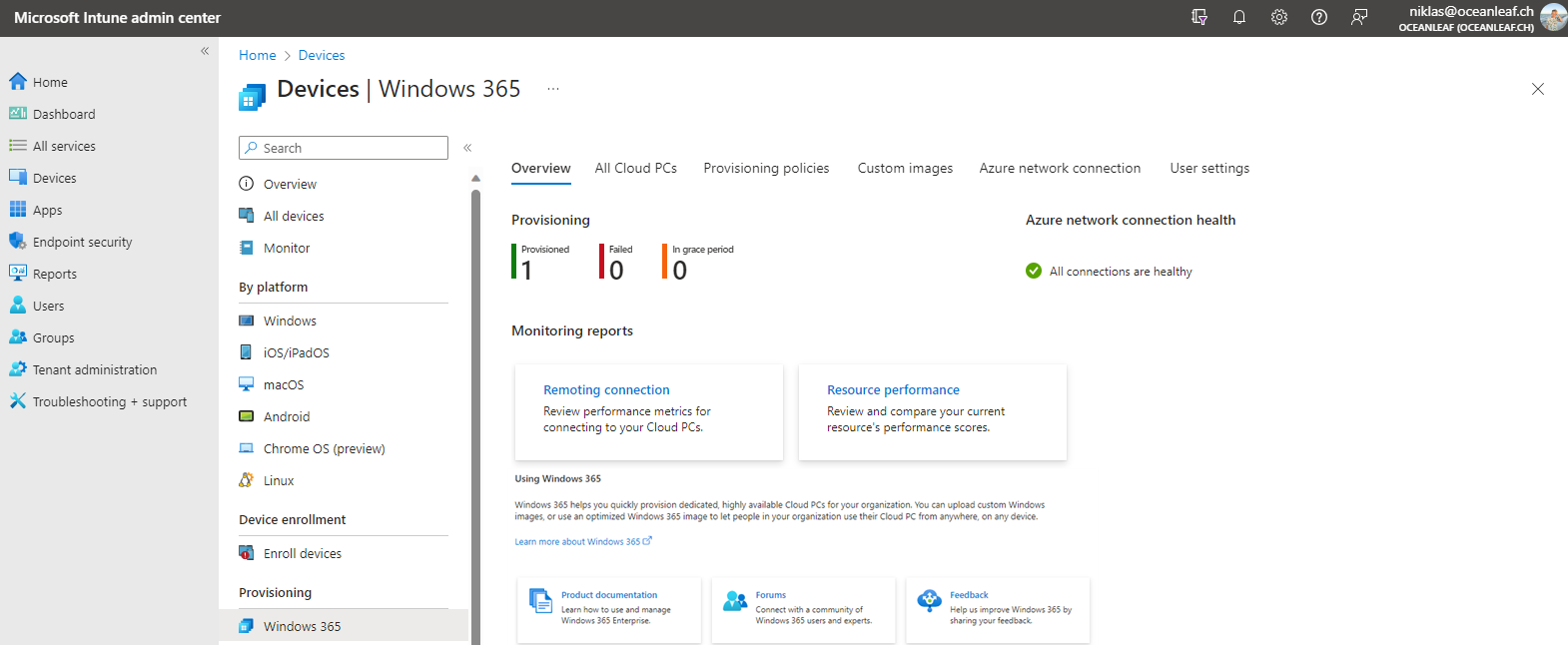The image size is (1568, 645).
Task: Open Remoting connection report card
Action: point(649,412)
